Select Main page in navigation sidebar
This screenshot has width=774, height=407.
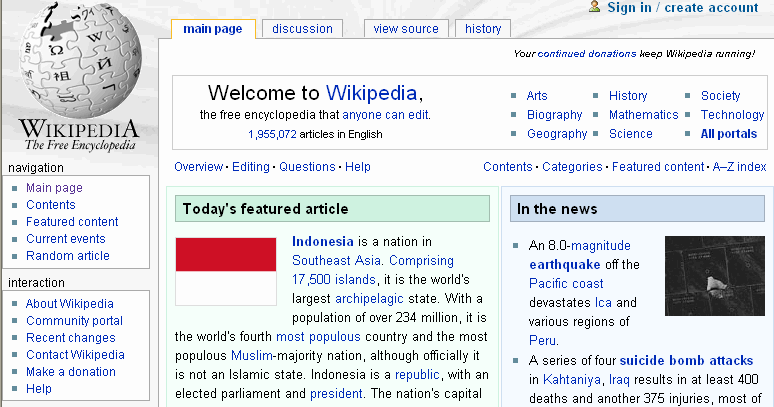(54, 188)
